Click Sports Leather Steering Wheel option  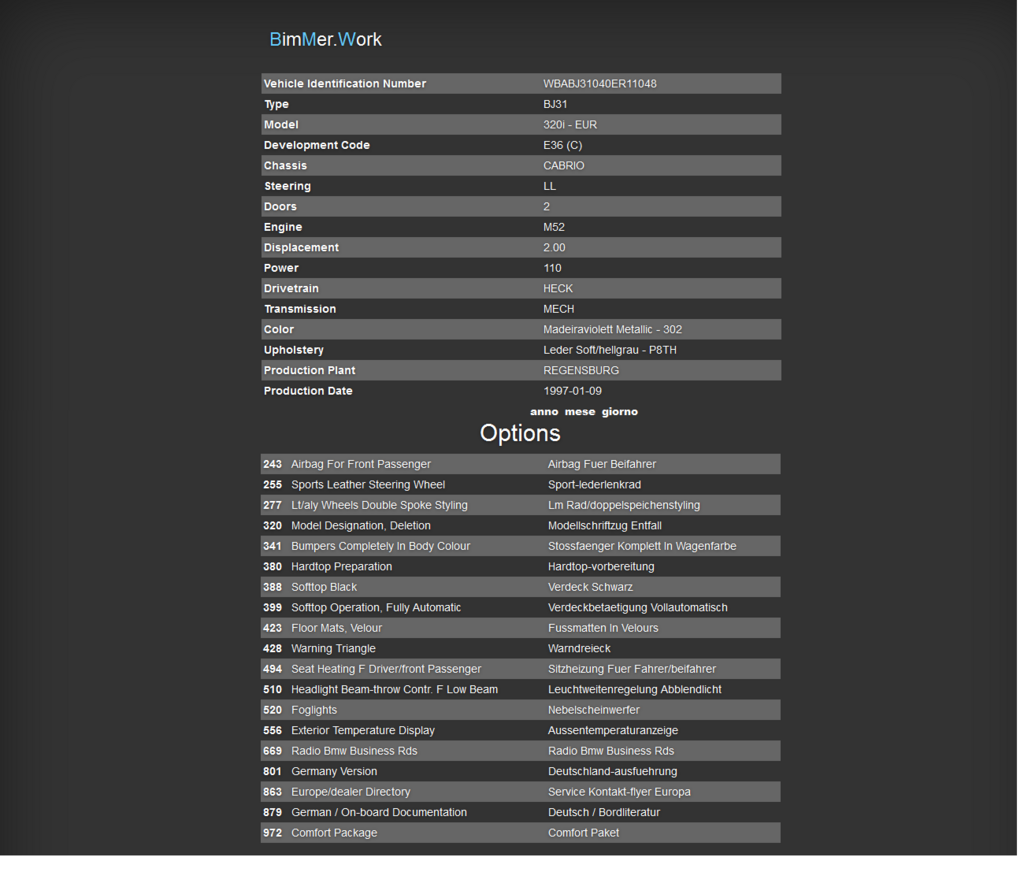368,485
